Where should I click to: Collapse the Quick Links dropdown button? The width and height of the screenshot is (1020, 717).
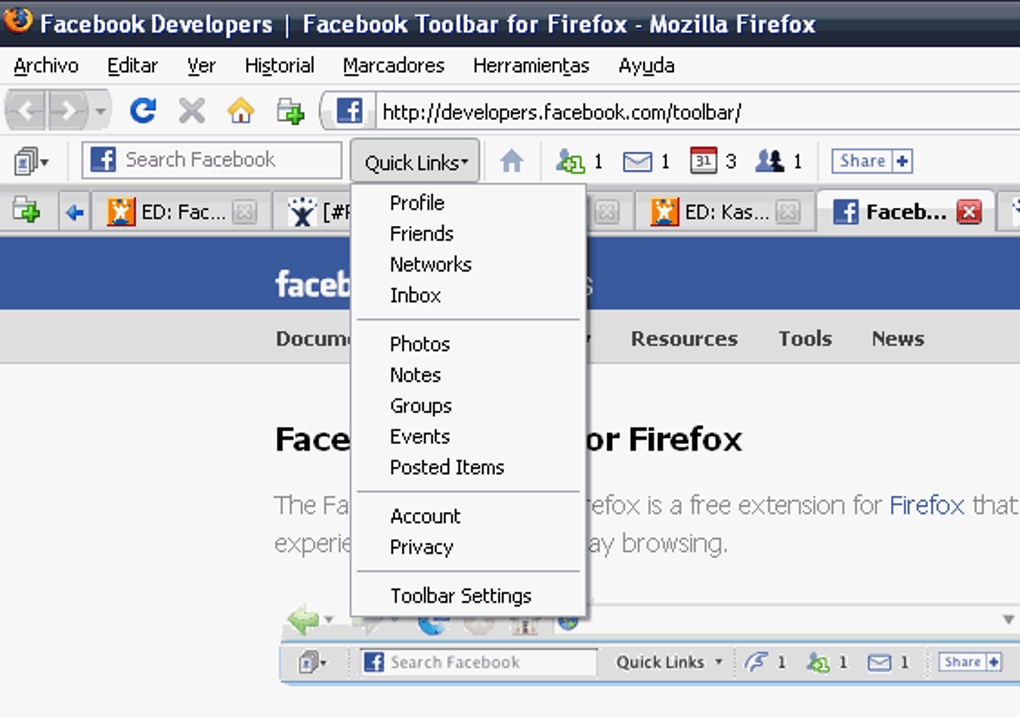416,161
